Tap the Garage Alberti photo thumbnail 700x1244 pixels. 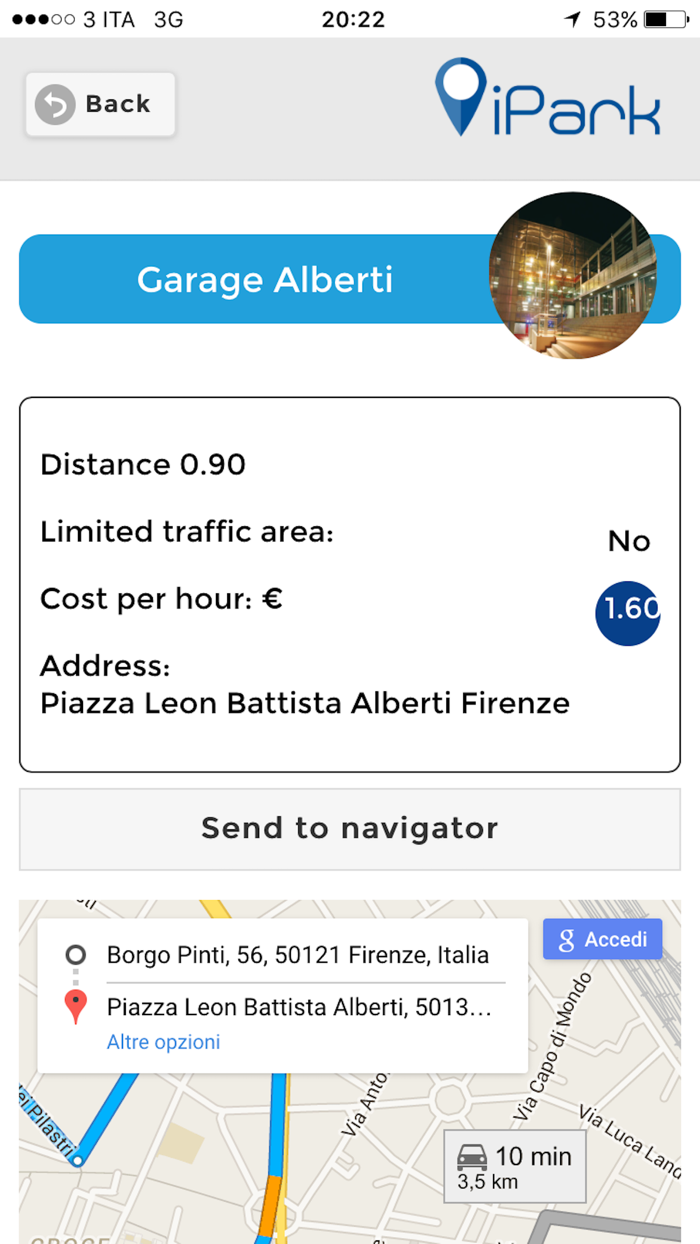point(573,275)
